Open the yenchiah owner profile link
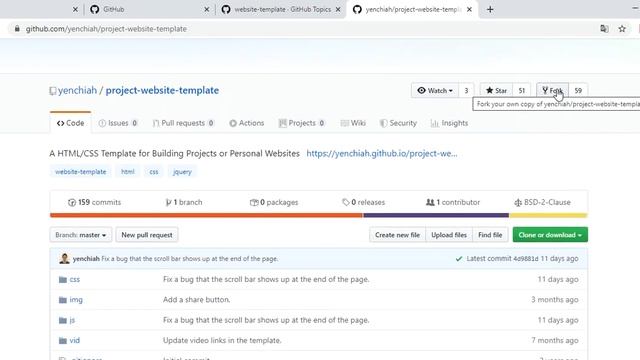640x360 pixels. tap(78, 90)
